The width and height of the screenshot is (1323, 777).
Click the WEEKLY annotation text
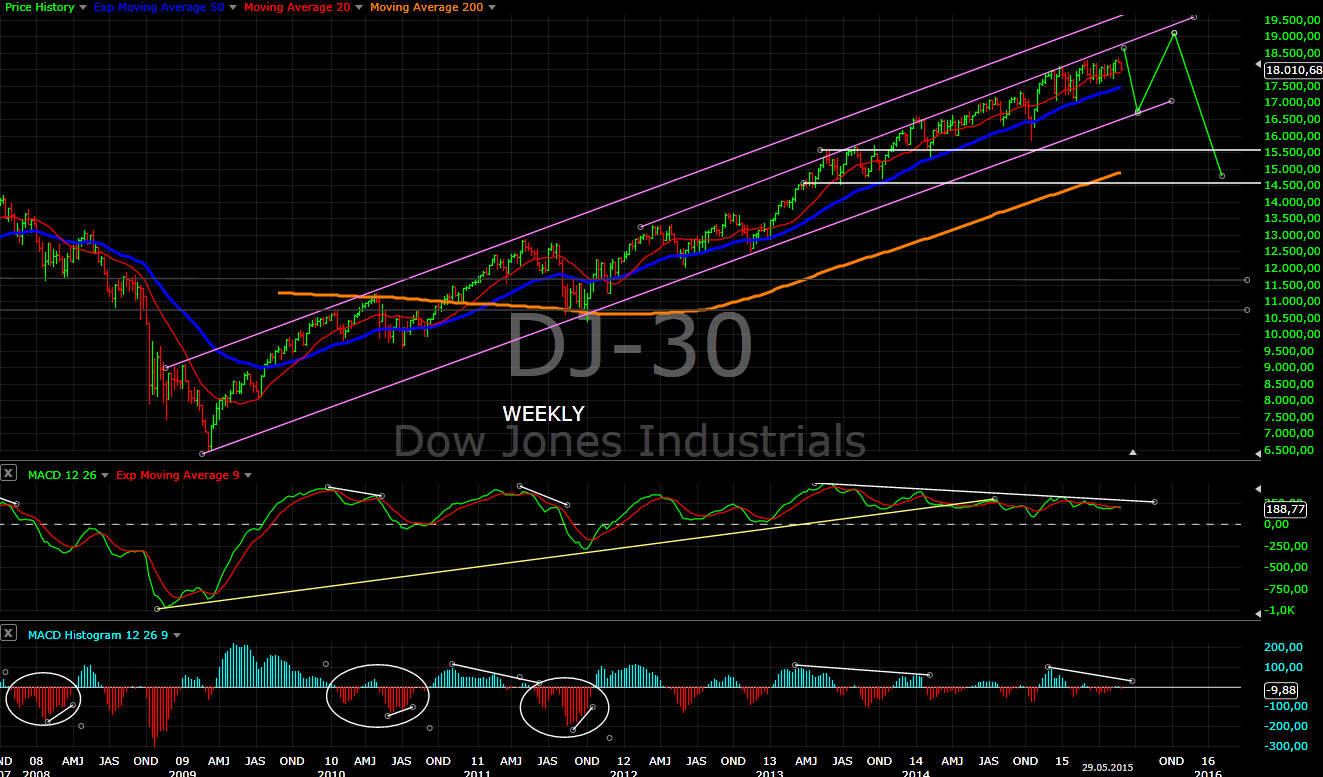click(543, 413)
